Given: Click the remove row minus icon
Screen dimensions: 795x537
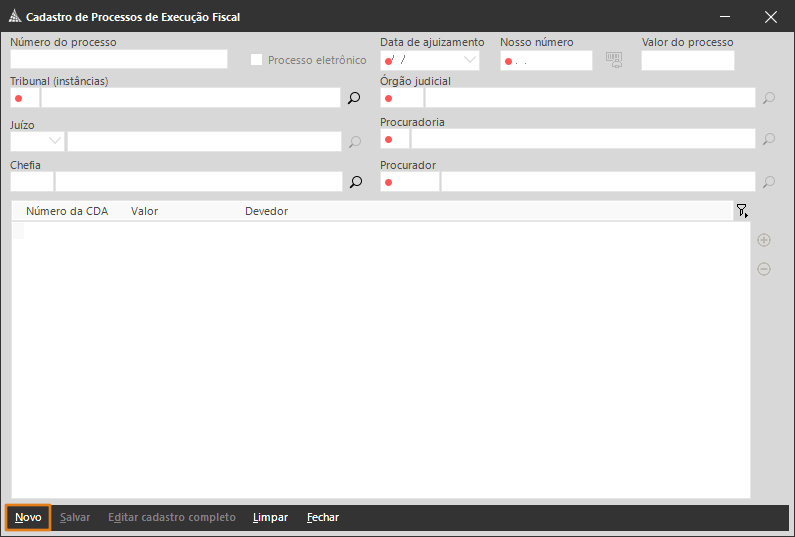Looking at the screenshot, I should (764, 269).
